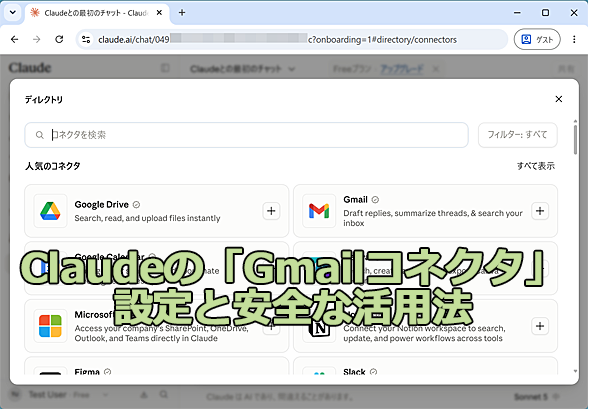Reload the page in browser
The image size is (589, 410).
coord(59,39)
